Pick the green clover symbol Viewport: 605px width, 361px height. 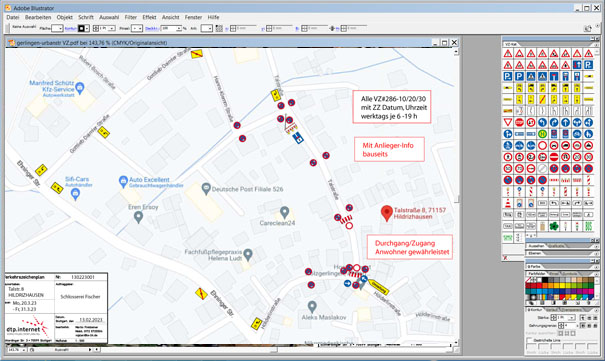click(x=554, y=226)
